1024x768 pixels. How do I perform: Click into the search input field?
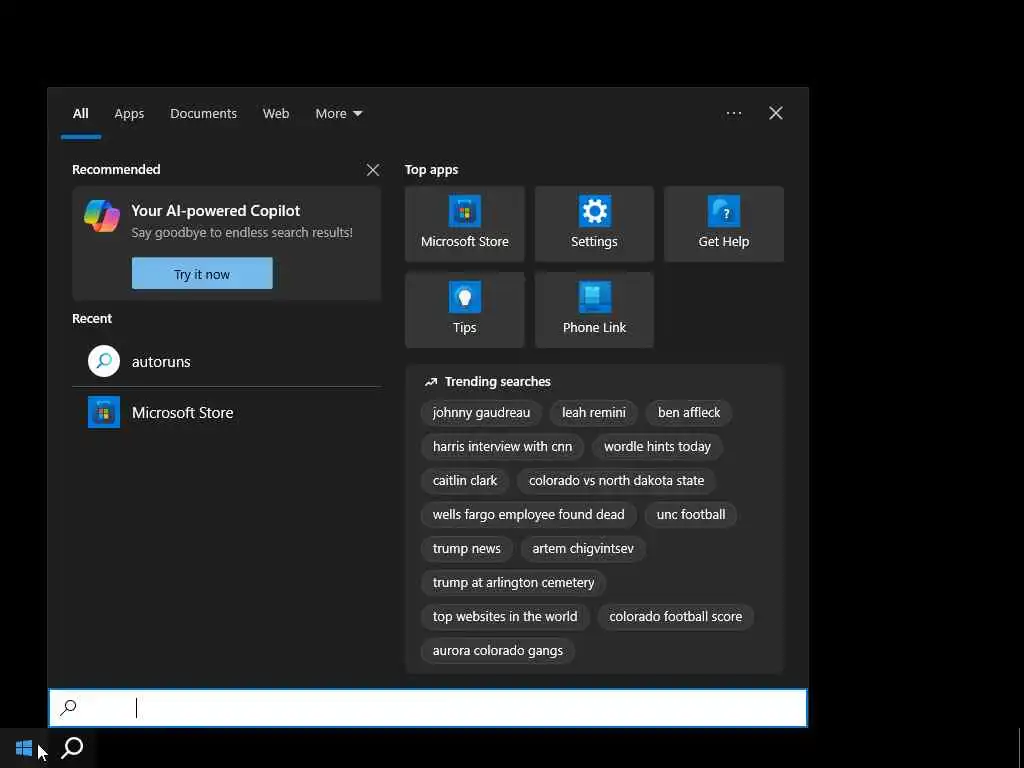tap(428, 708)
